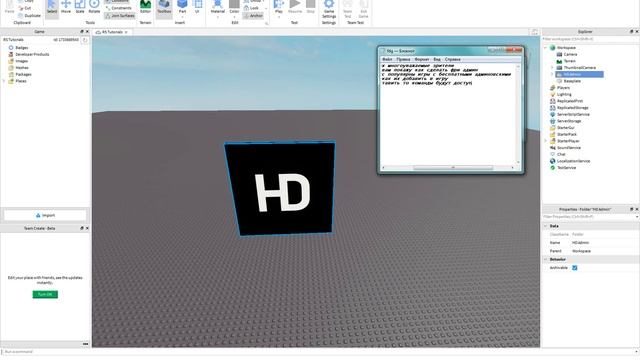The width and height of the screenshot is (640, 360).
Task: Select the Players service icon in Explorer
Action: tap(553, 88)
